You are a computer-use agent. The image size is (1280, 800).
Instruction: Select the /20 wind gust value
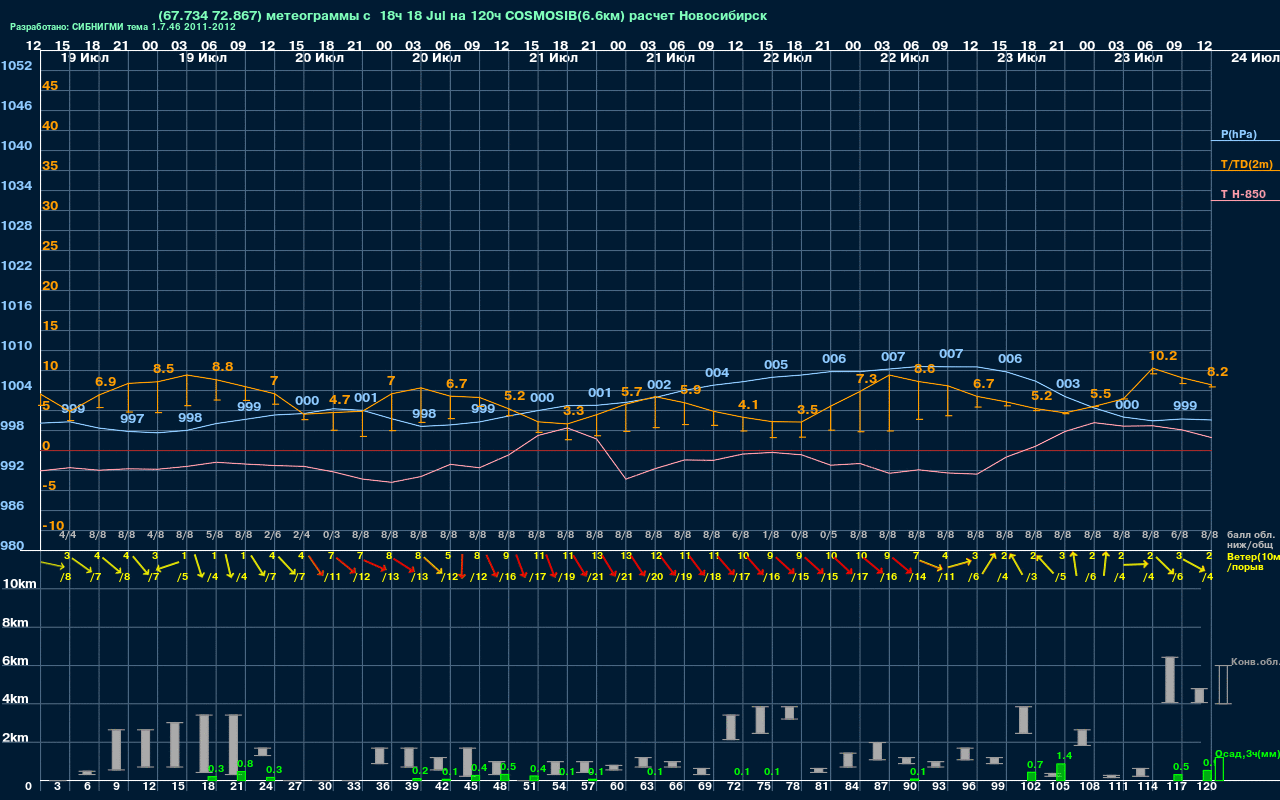(x=653, y=577)
